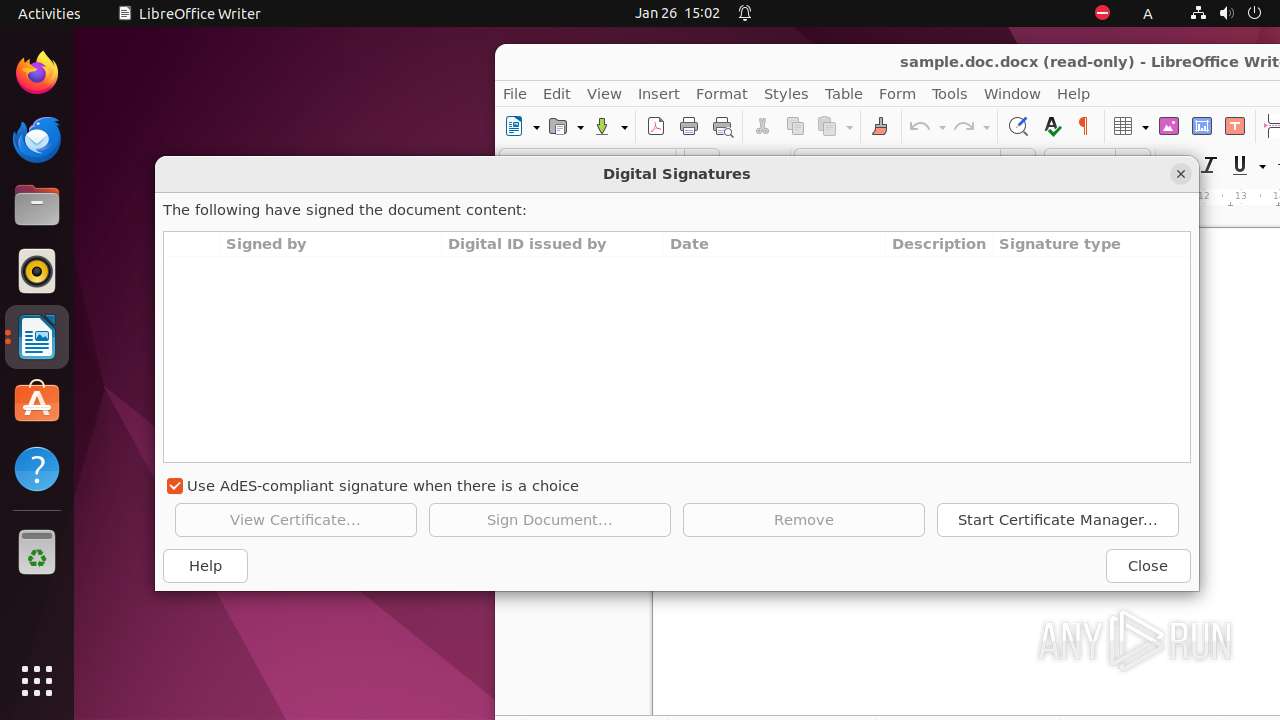
Task: Open Ubuntu Software from the dock
Action: (x=37, y=403)
